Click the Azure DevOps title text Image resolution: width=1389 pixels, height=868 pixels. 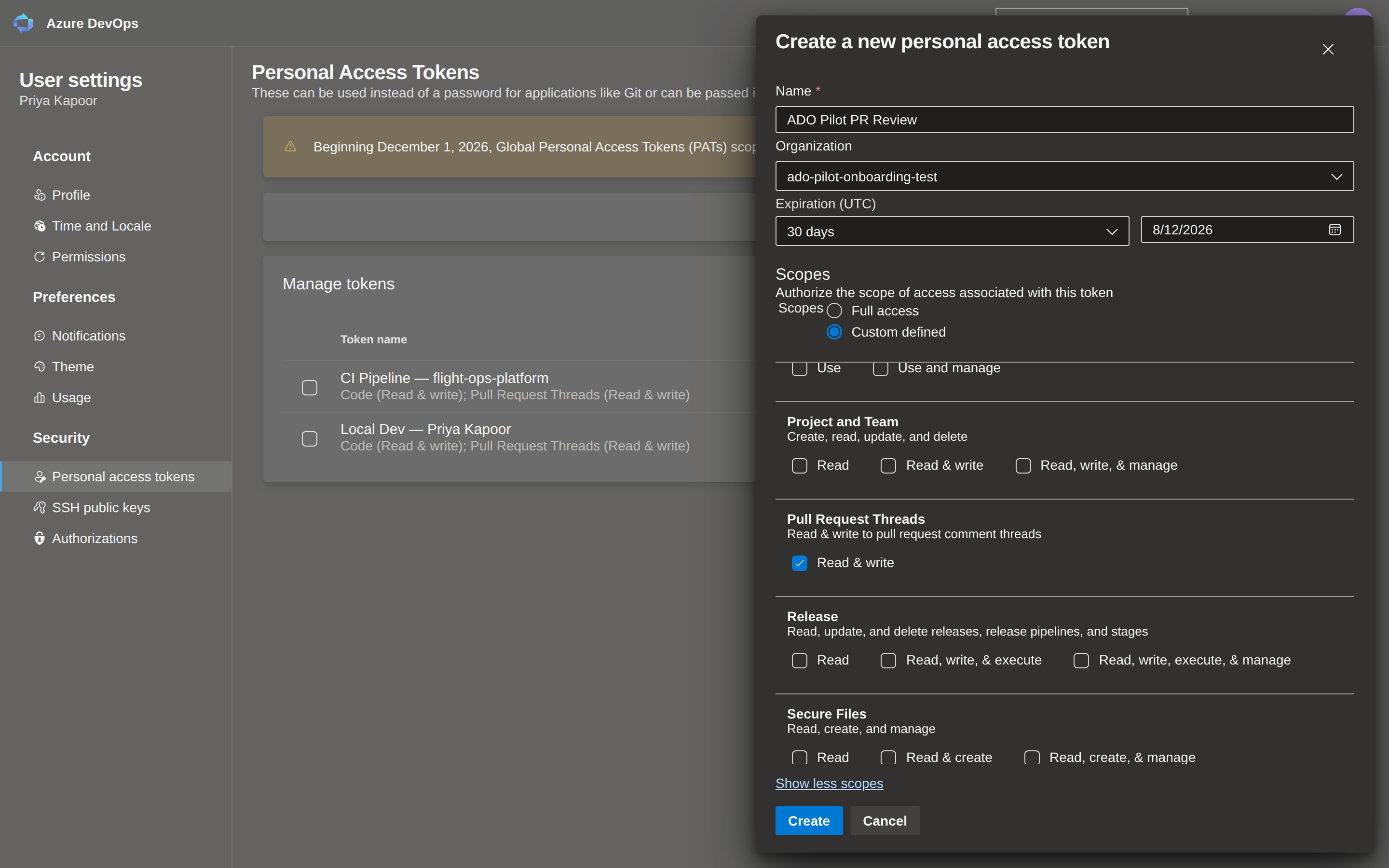tap(93, 23)
